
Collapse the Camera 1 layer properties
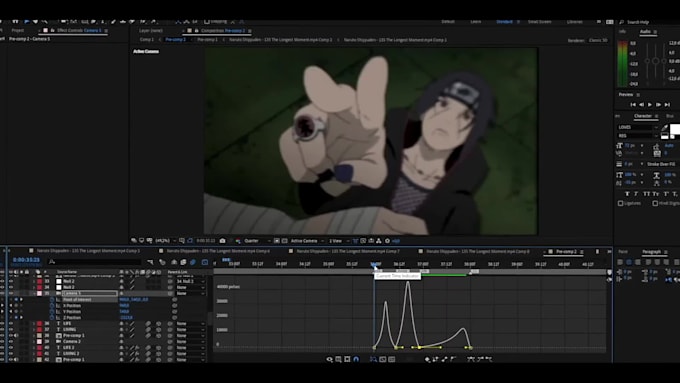(34, 294)
